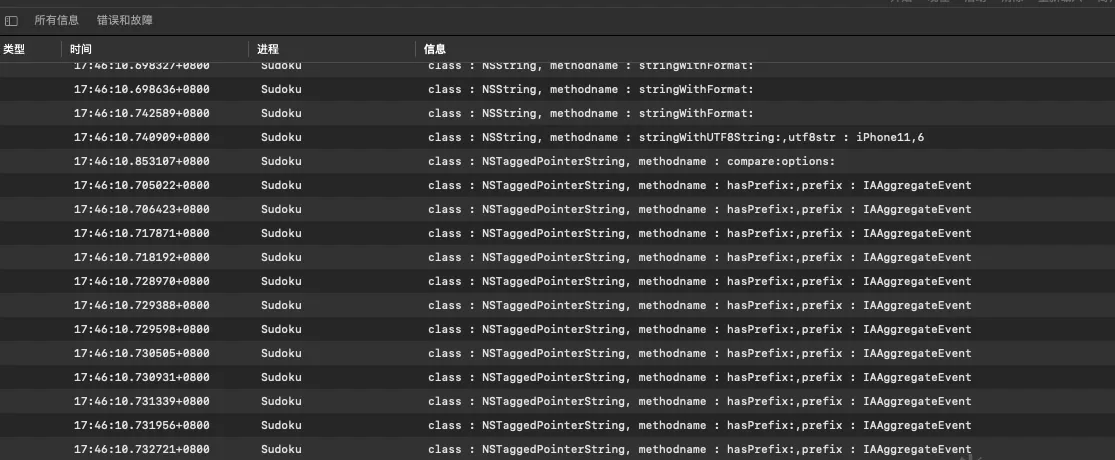Select hasPrefix: message at 17:46:10.717871
Image resolution: width=1115 pixels, height=460 pixels.
tap(700, 233)
